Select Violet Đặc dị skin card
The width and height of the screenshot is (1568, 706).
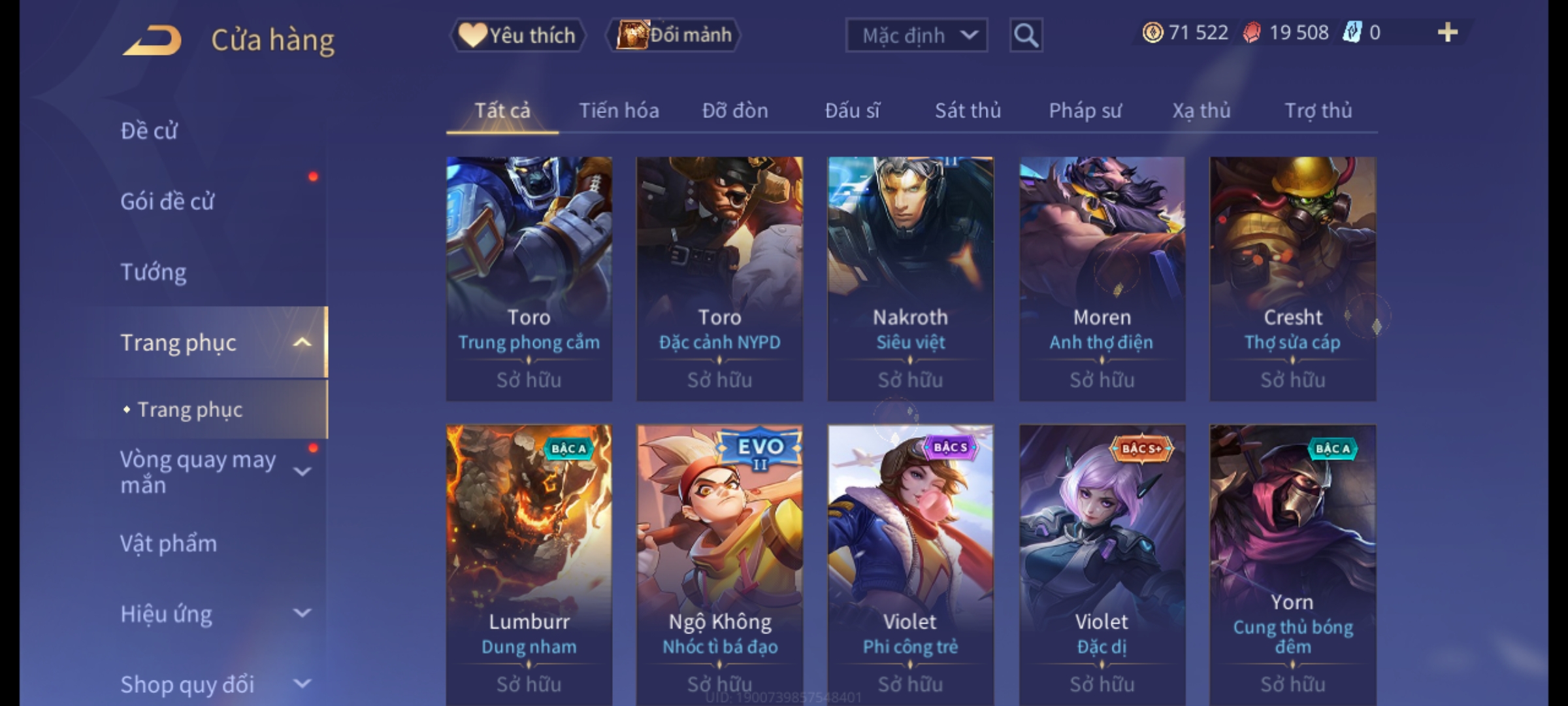[x=1102, y=565]
